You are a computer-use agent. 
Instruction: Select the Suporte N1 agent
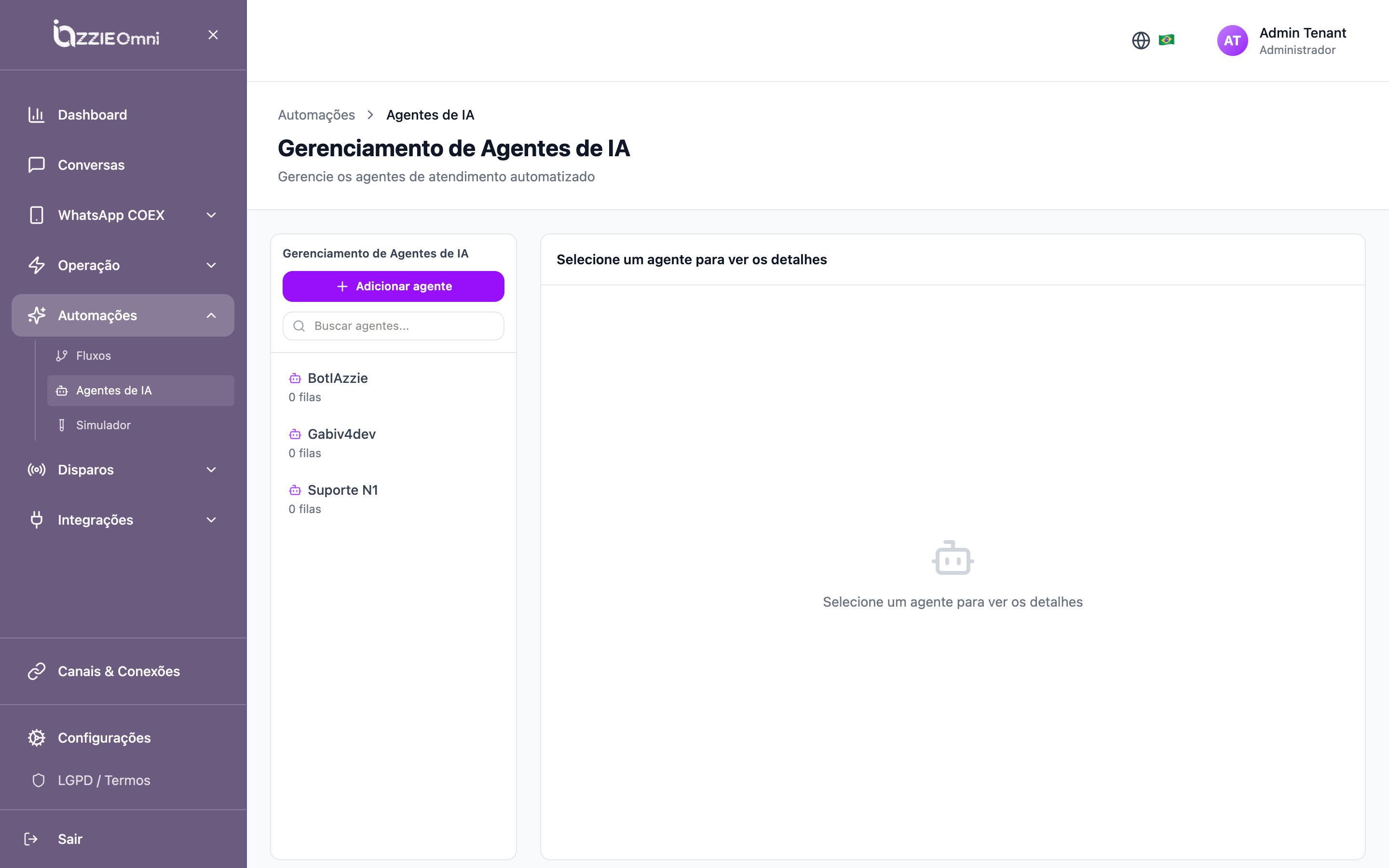point(393,499)
